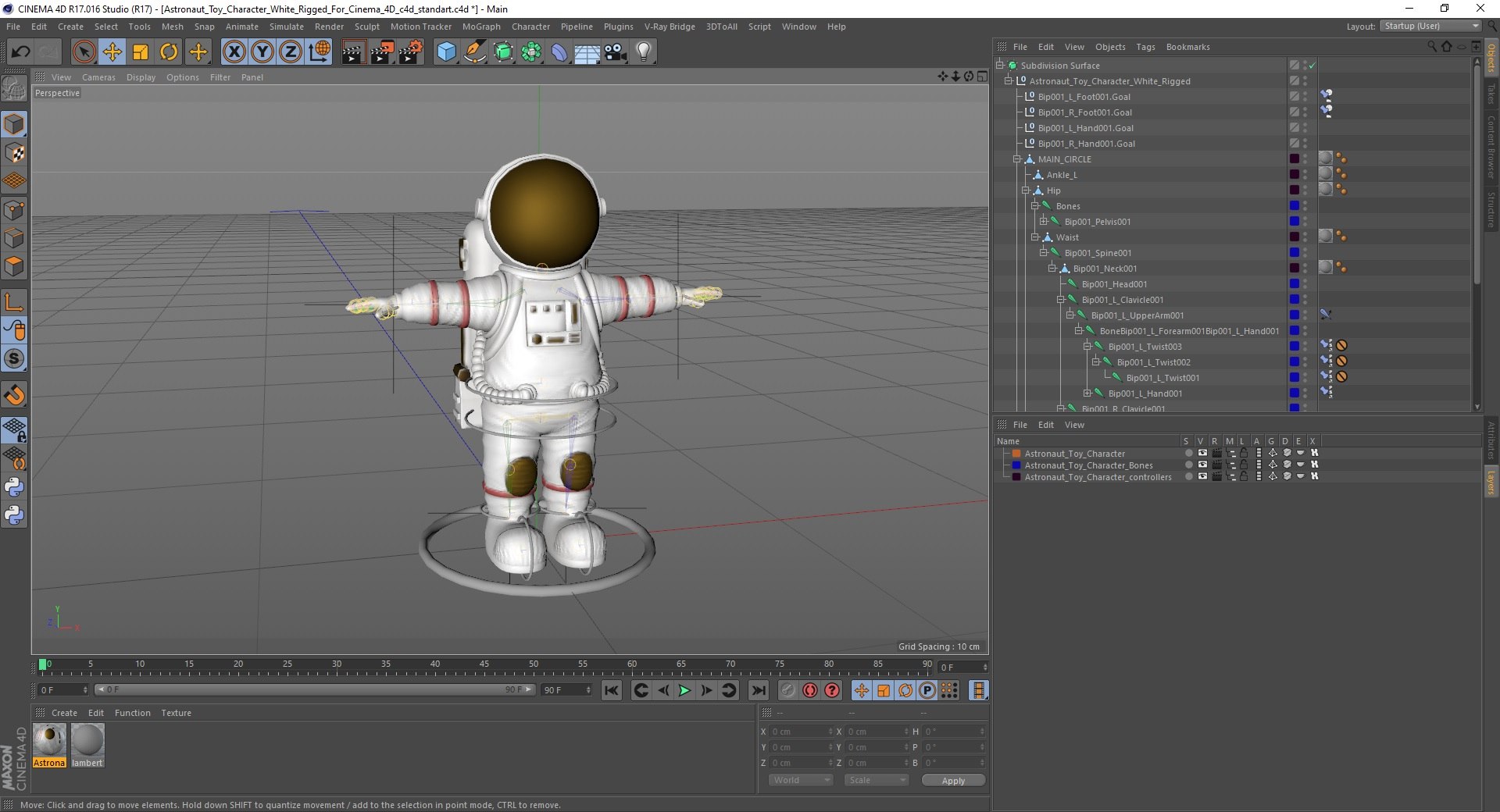Enable Axis tool in left palette
Image resolution: width=1500 pixels, height=812 pixels.
click(x=14, y=301)
